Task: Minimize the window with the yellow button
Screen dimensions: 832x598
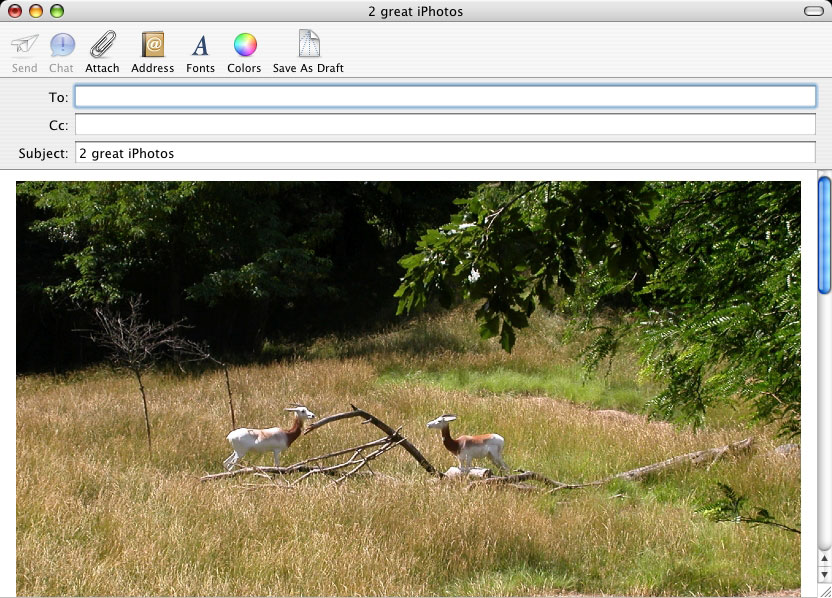Action: pos(35,11)
